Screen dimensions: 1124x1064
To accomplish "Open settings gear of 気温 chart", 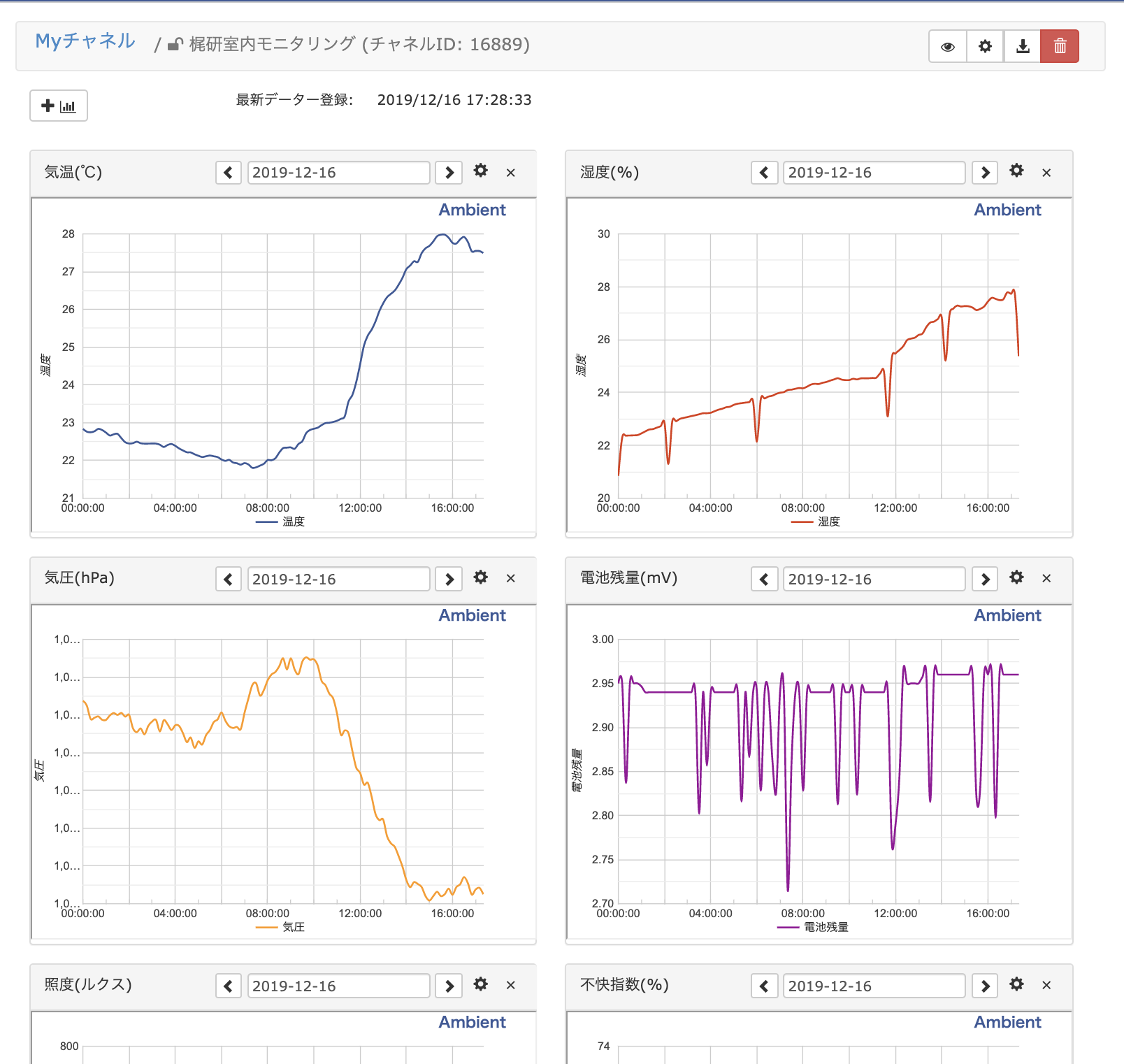I will click(x=480, y=171).
